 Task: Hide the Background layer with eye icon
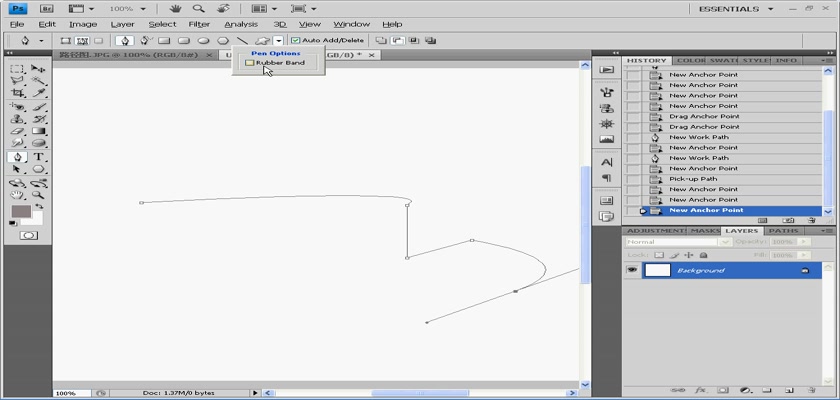(x=632, y=270)
